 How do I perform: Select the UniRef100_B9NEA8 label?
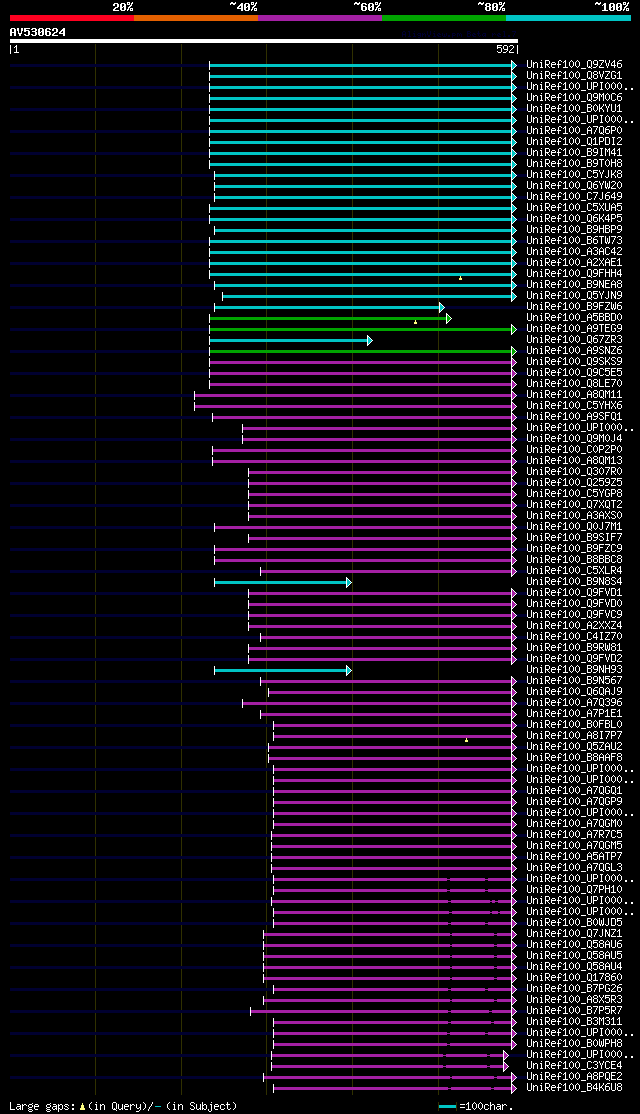point(575,285)
